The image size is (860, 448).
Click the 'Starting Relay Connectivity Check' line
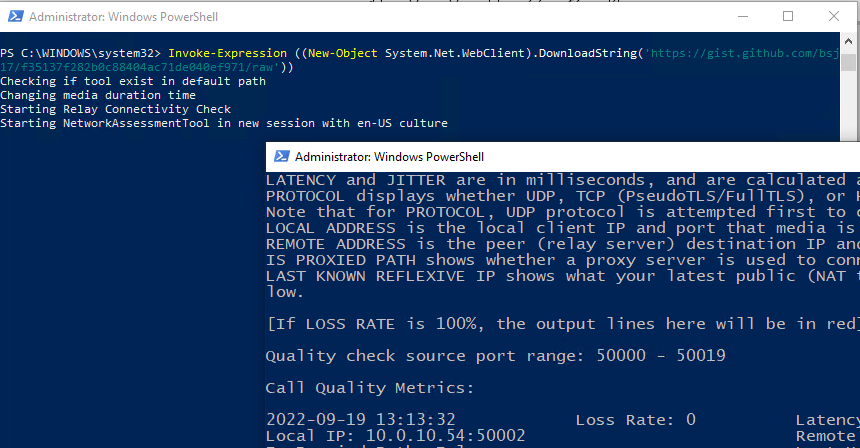115,109
